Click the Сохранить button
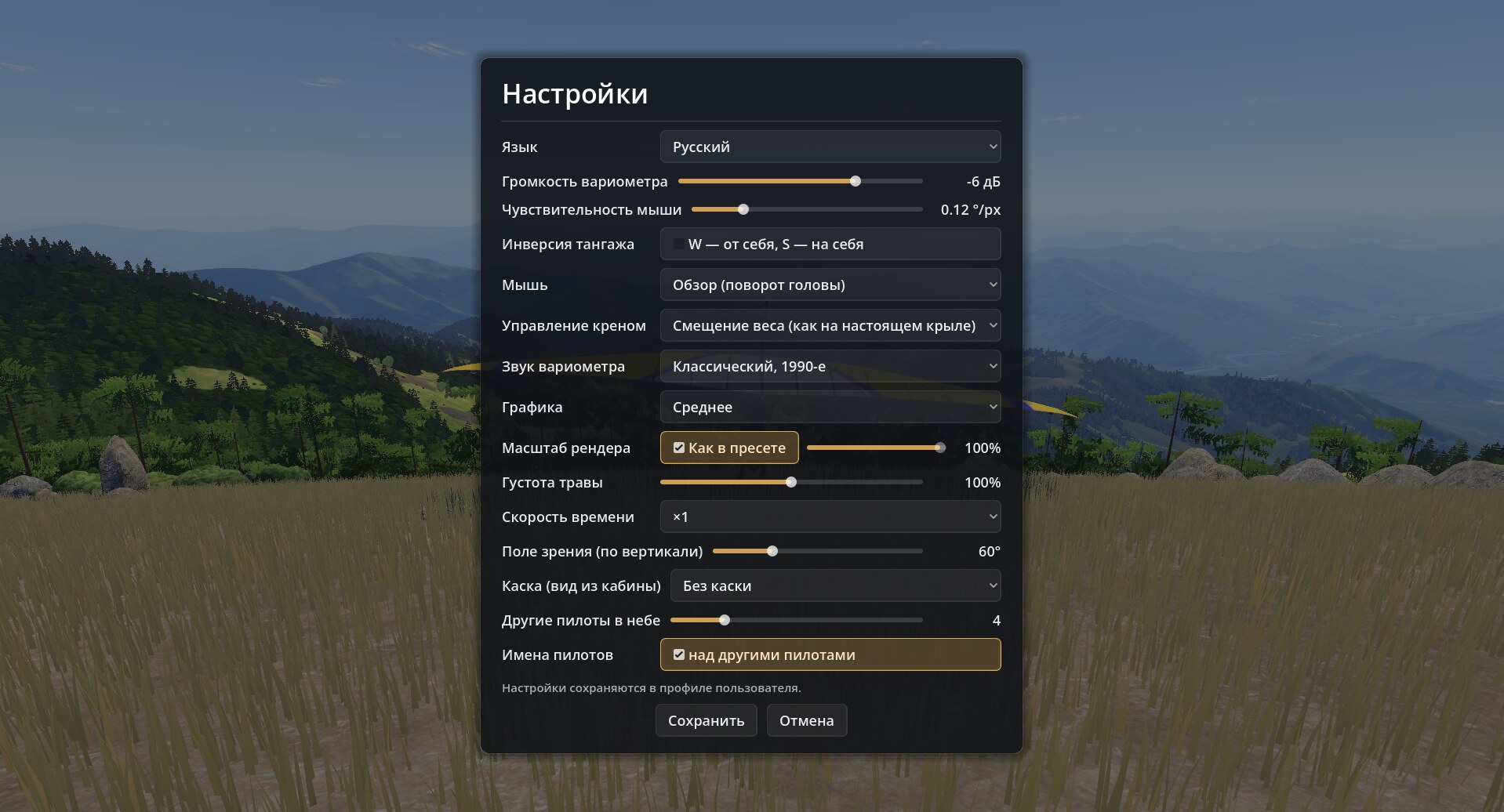This screenshot has width=1504, height=812. coord(706,720)
